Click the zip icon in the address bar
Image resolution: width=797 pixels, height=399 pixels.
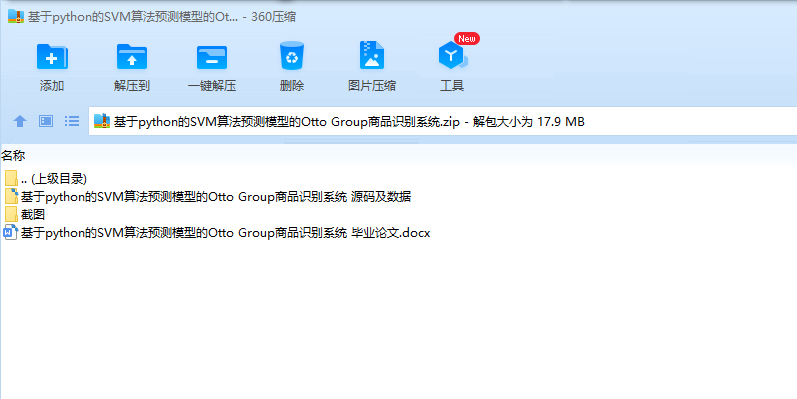point(102,121)
